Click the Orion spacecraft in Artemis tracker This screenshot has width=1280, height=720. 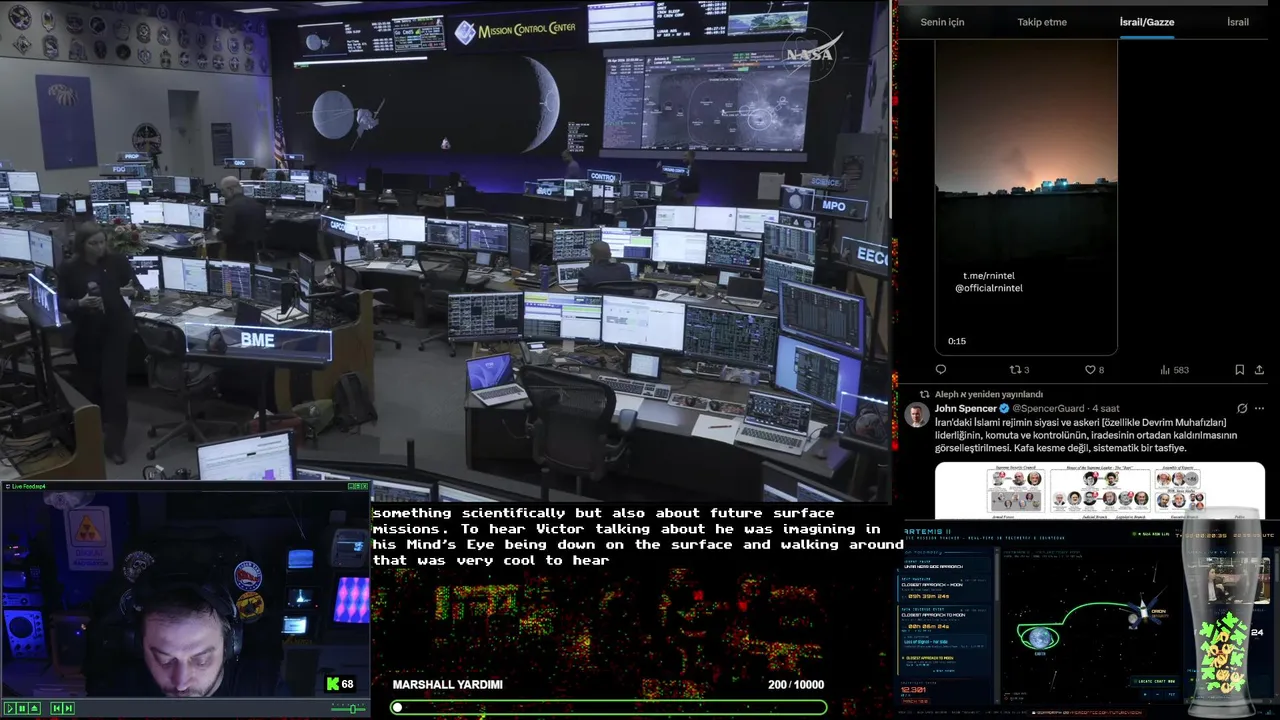[x=1143, y=613]
